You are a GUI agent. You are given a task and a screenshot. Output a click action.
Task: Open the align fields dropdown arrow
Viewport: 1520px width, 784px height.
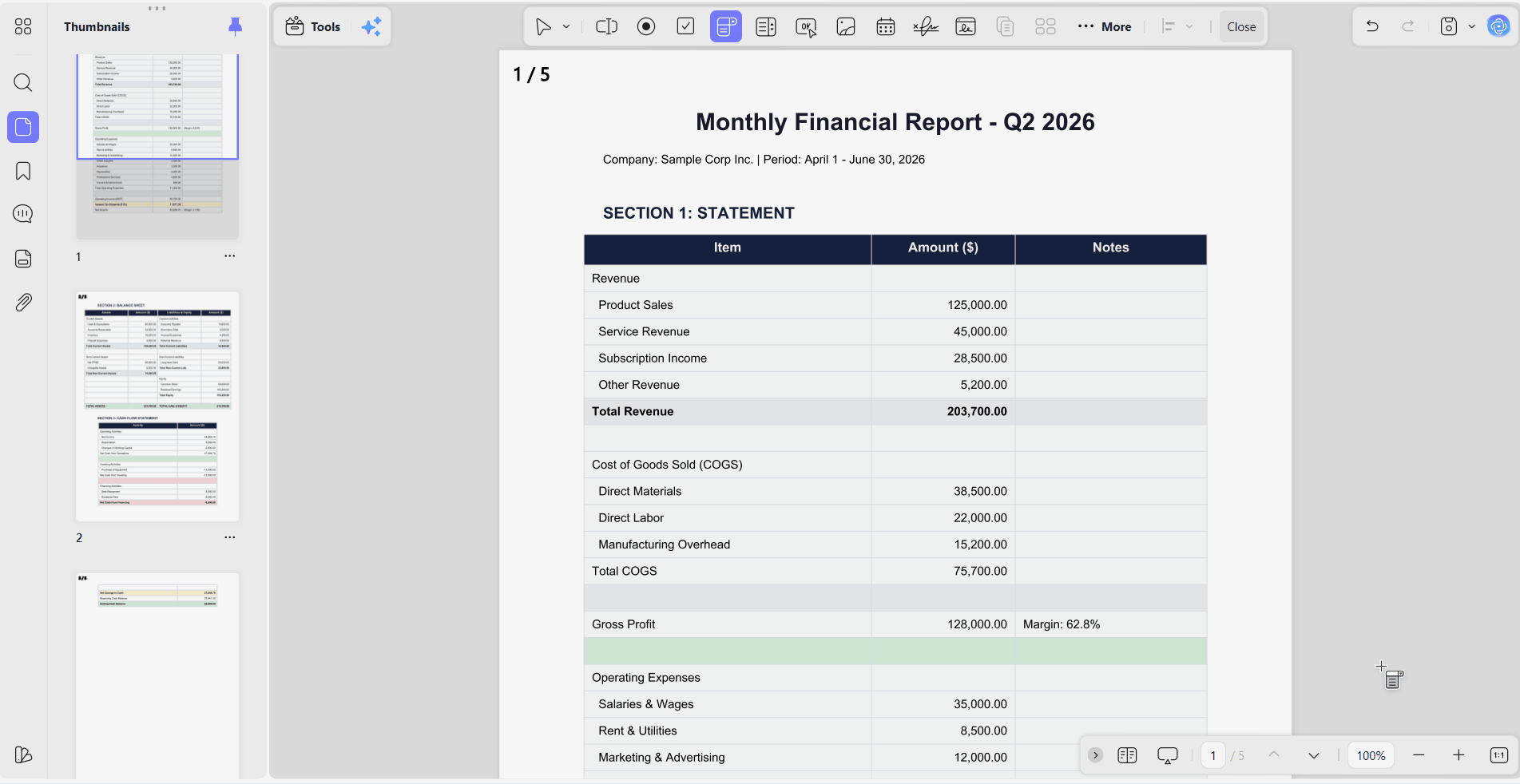pos(1189,27)
